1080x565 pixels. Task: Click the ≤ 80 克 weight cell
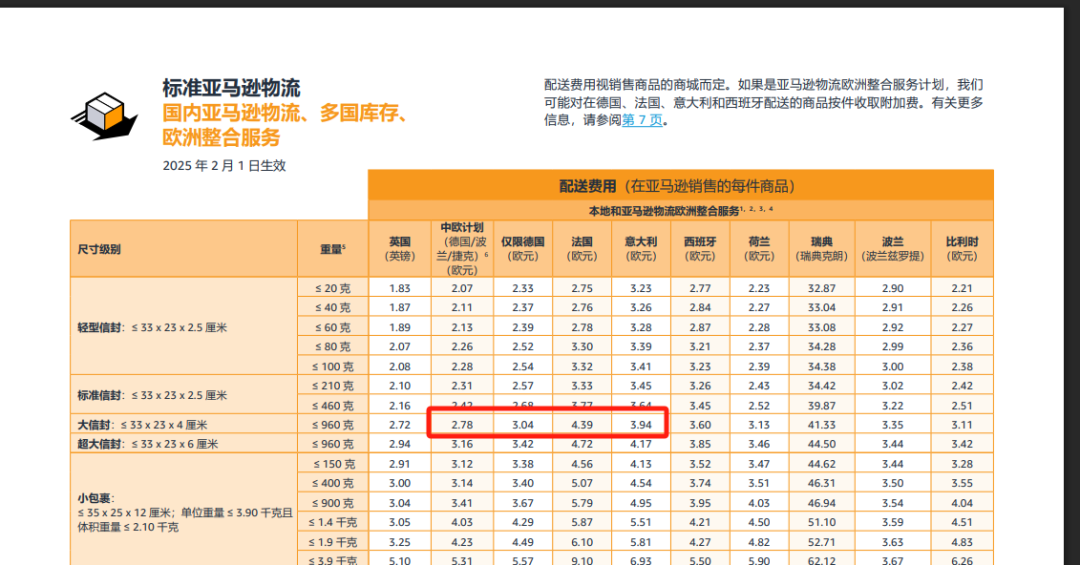(x=333, y=347)
